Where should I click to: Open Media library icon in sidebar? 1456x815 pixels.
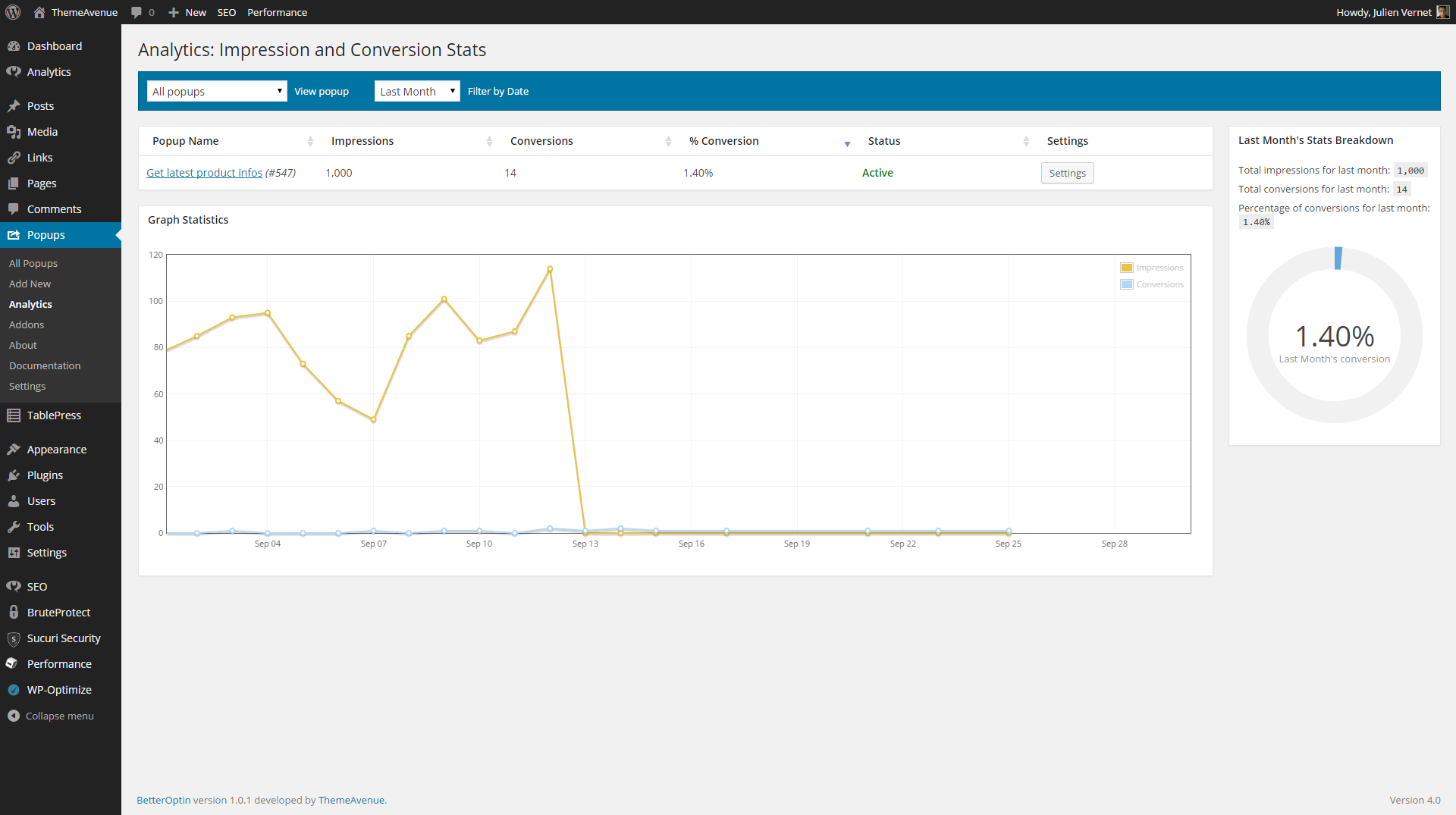coord(14,132)
